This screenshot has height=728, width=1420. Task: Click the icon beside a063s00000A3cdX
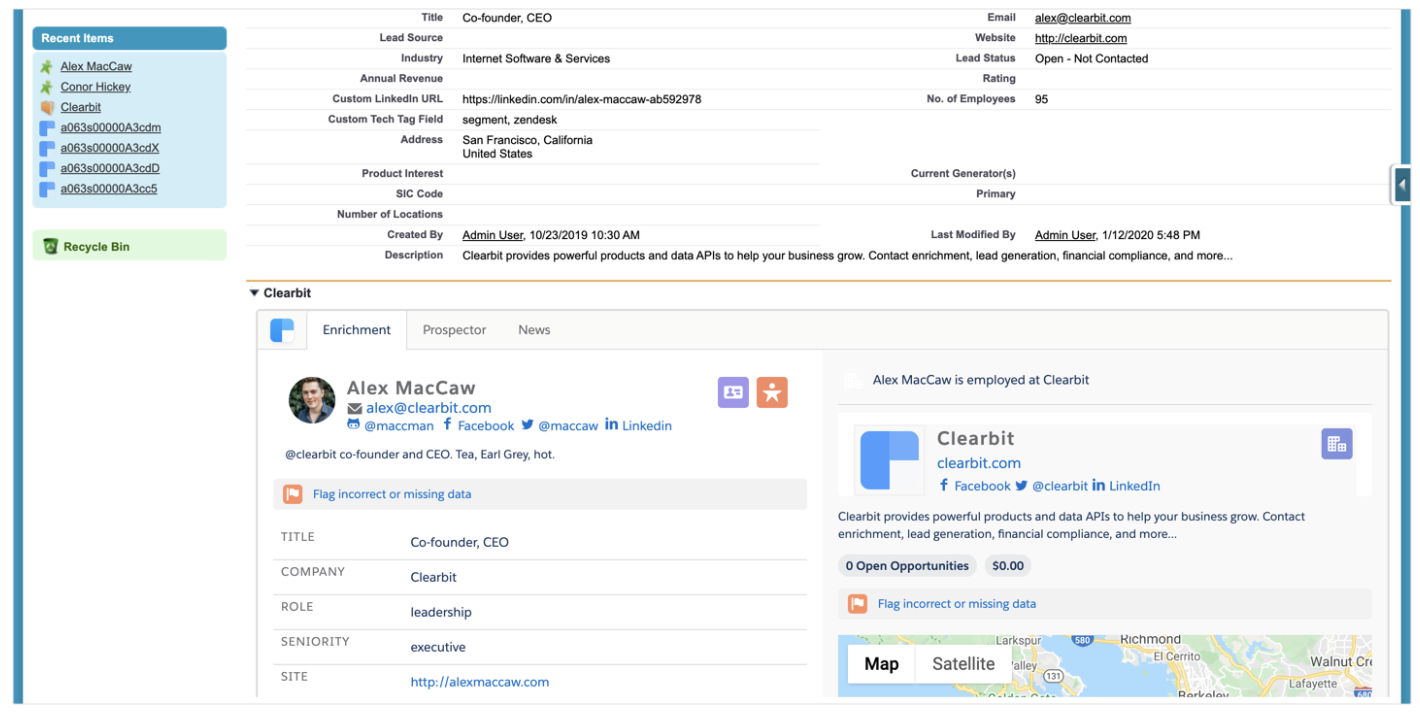[47, 148]
